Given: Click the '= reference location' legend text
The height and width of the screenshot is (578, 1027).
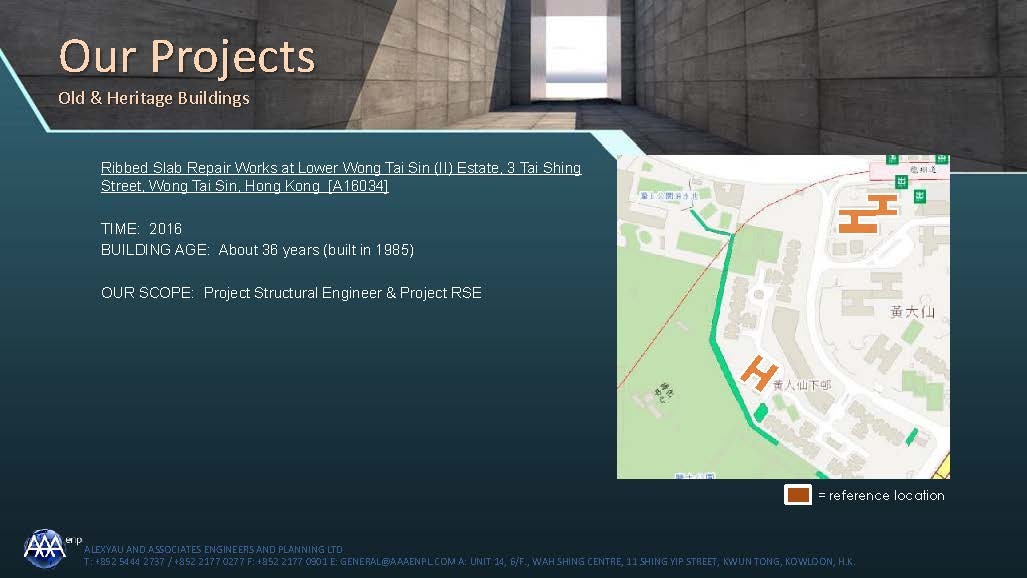Looking at the screenshot, I should pyautogui.click(x=880, y=495).
